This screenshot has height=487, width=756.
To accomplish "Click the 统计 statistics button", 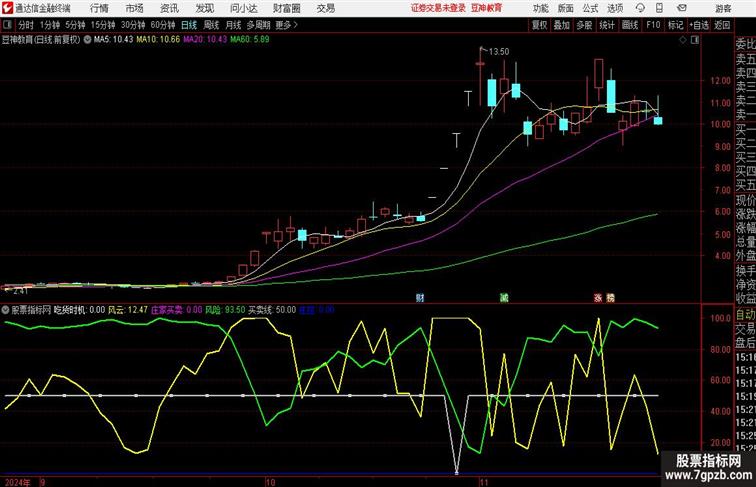I will click(x=607, y=25).
